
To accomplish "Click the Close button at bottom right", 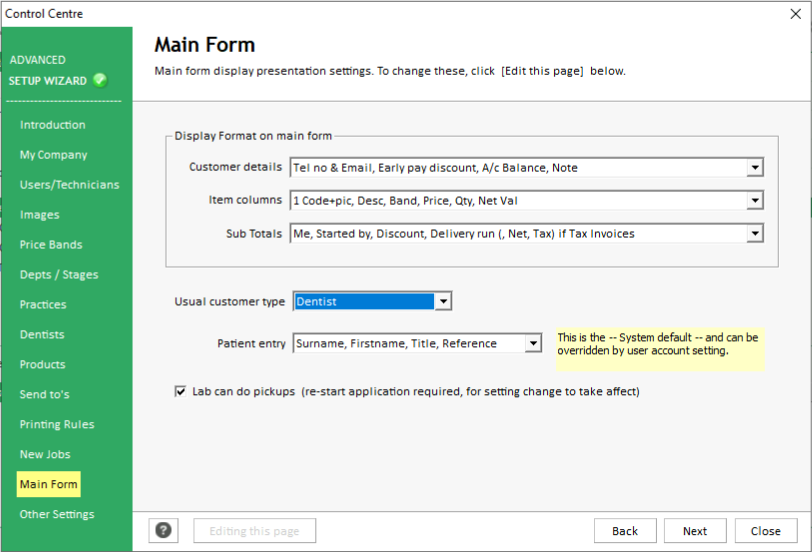I will [x=766, y=531].
